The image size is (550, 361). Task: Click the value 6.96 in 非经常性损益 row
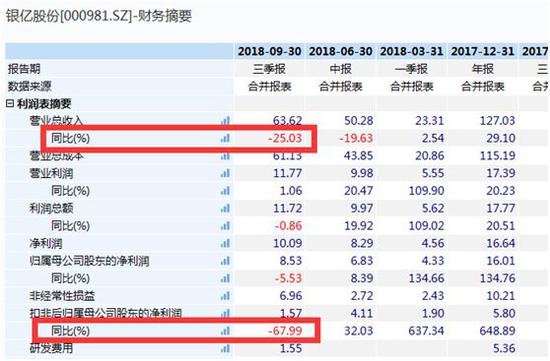point(290,296)
